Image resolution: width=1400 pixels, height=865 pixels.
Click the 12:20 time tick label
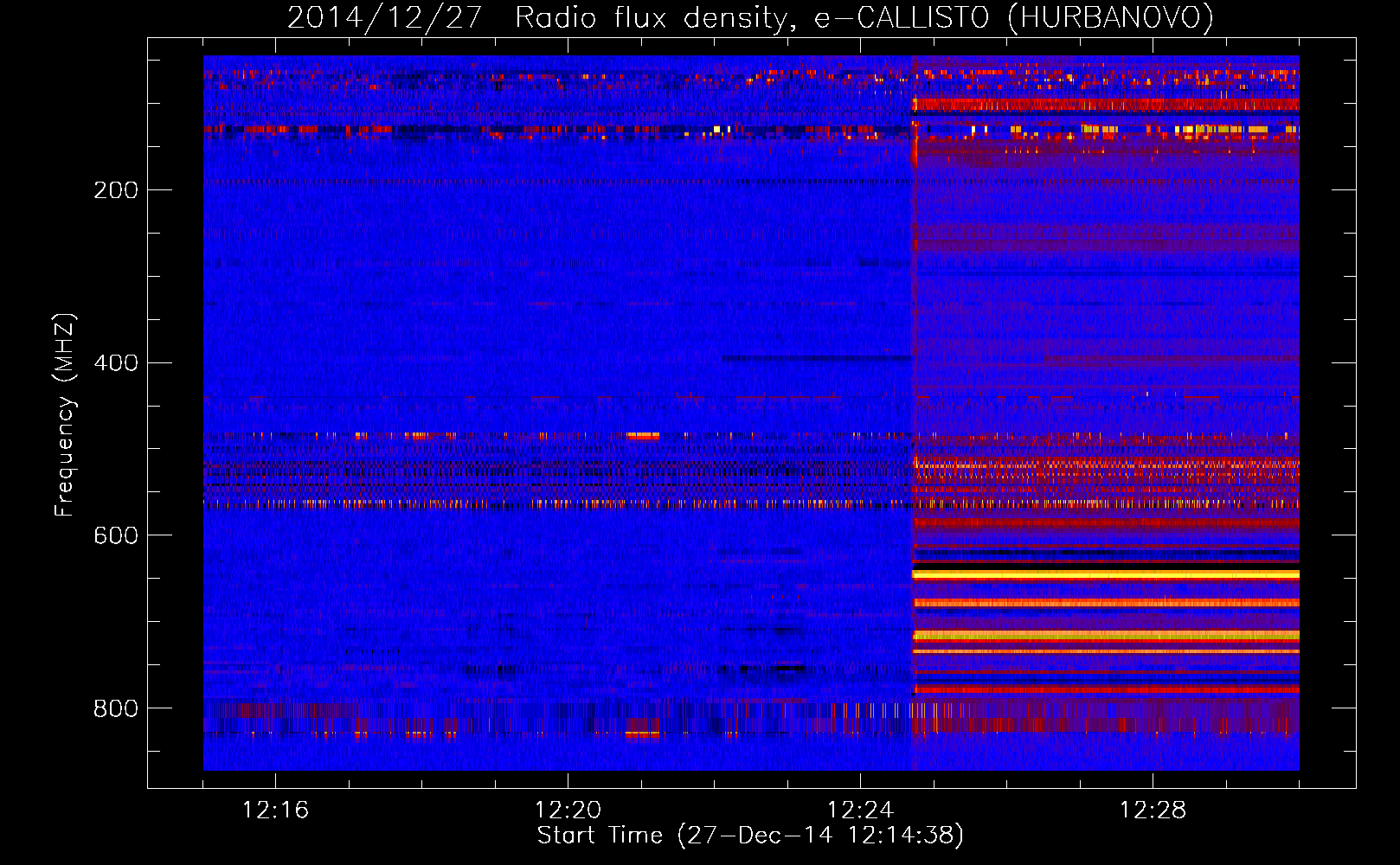tap(568, 811)
